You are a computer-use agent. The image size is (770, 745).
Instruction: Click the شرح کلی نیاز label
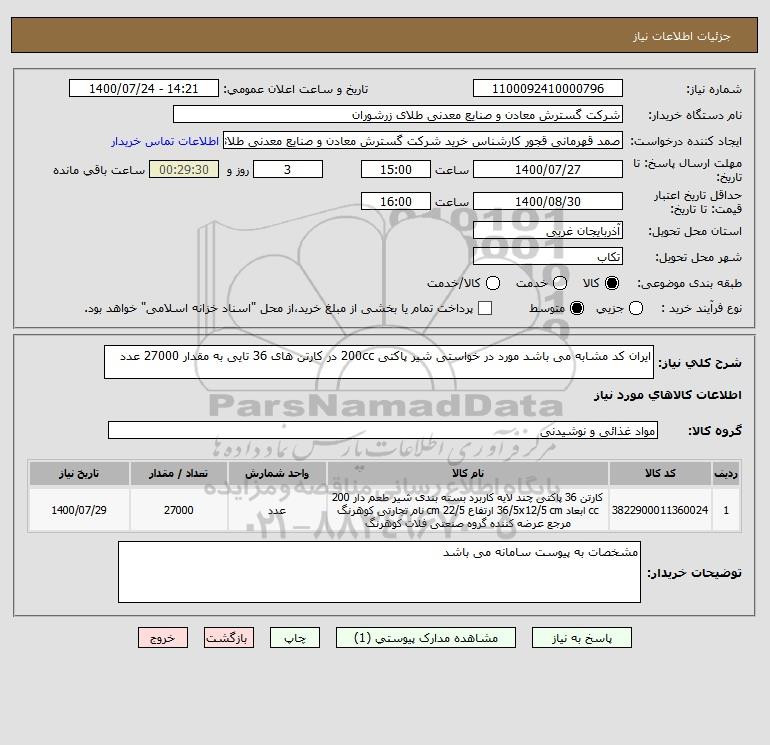tap(700, 363)
